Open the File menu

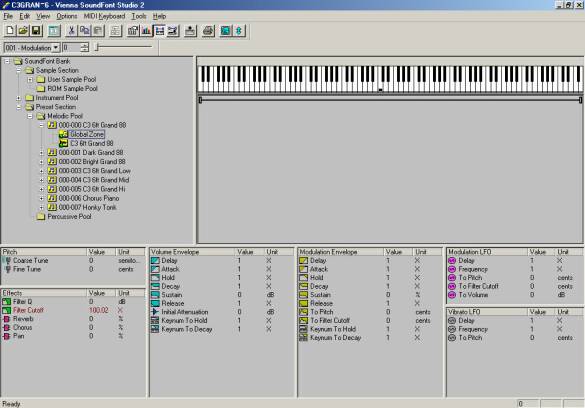pyautogui.click(x=8, y=16)
